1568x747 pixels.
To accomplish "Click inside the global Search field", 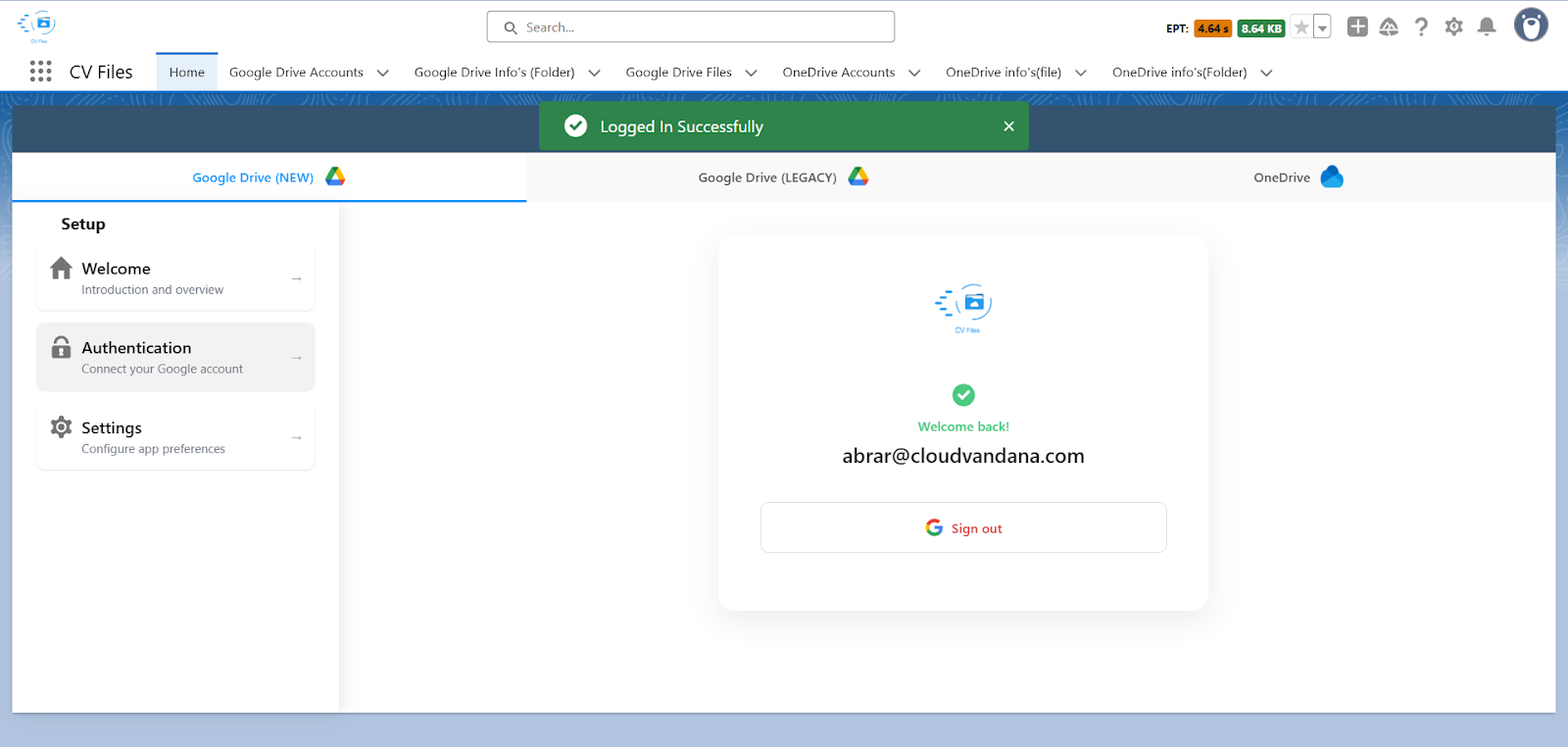I will (x=691, y=27).
